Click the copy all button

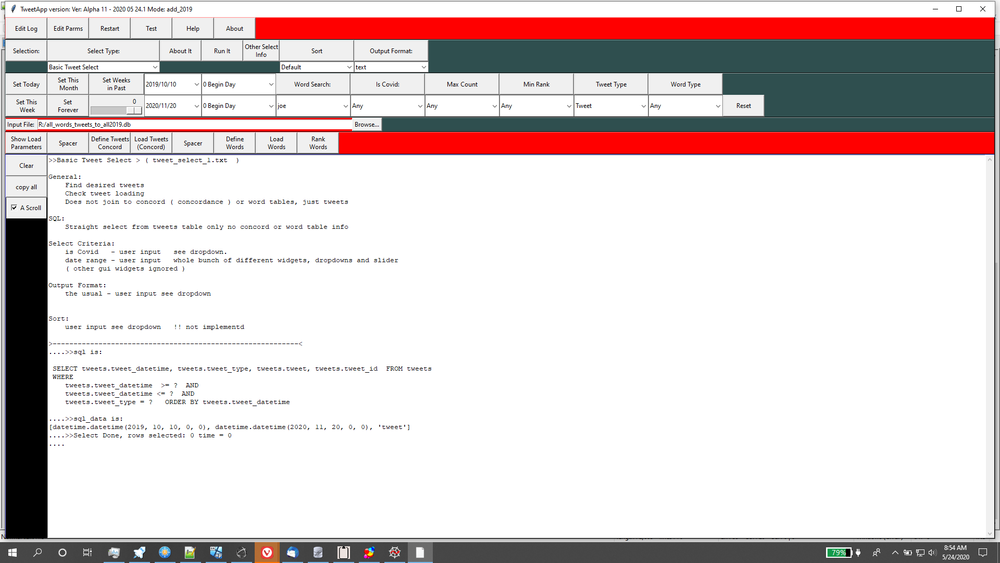(26, 187)
